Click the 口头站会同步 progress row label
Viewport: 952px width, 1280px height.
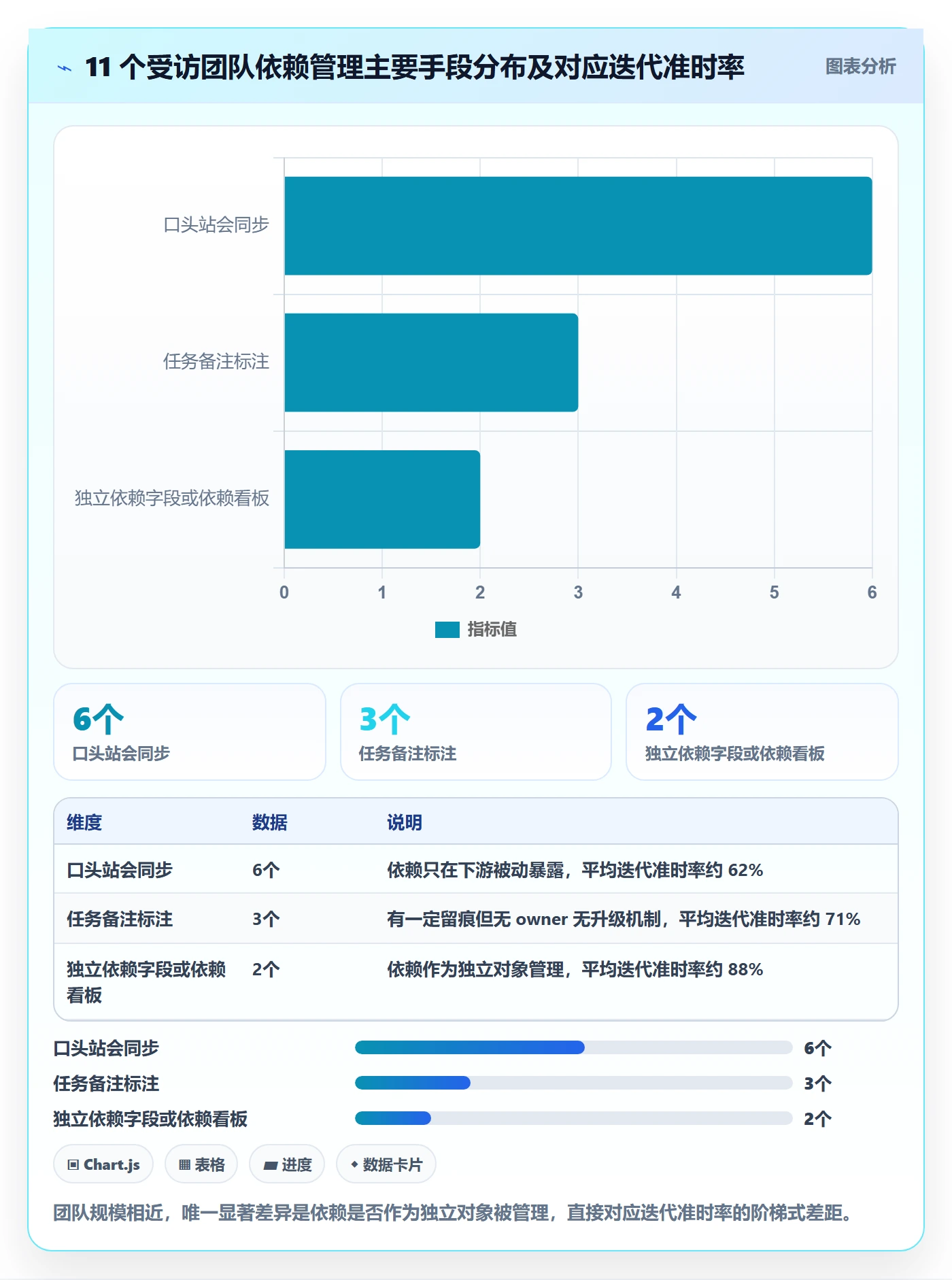click(x=106, y=1048)
